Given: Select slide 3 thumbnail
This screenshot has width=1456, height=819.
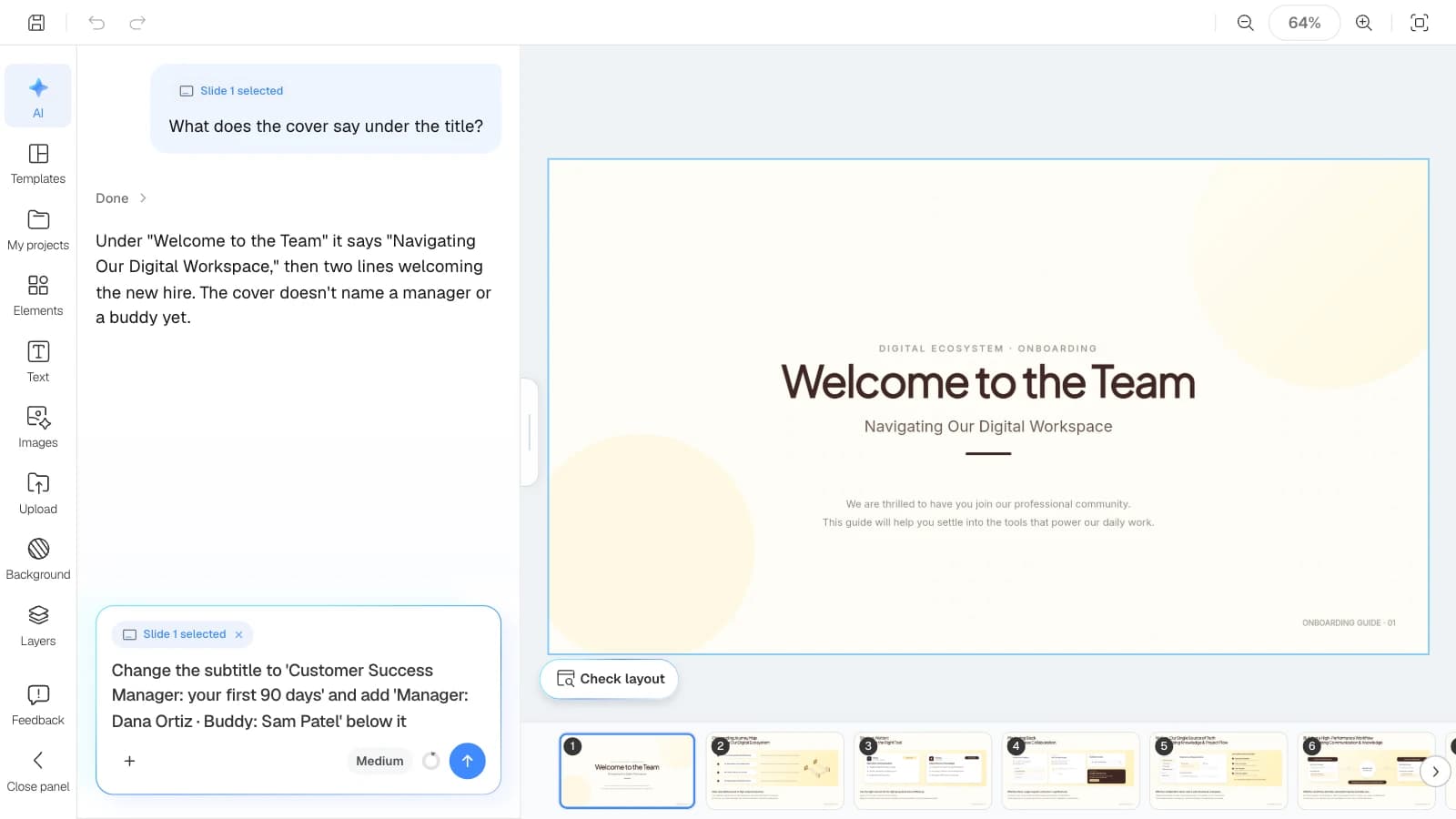Looking at the screenshot, I should pos(923,770).
